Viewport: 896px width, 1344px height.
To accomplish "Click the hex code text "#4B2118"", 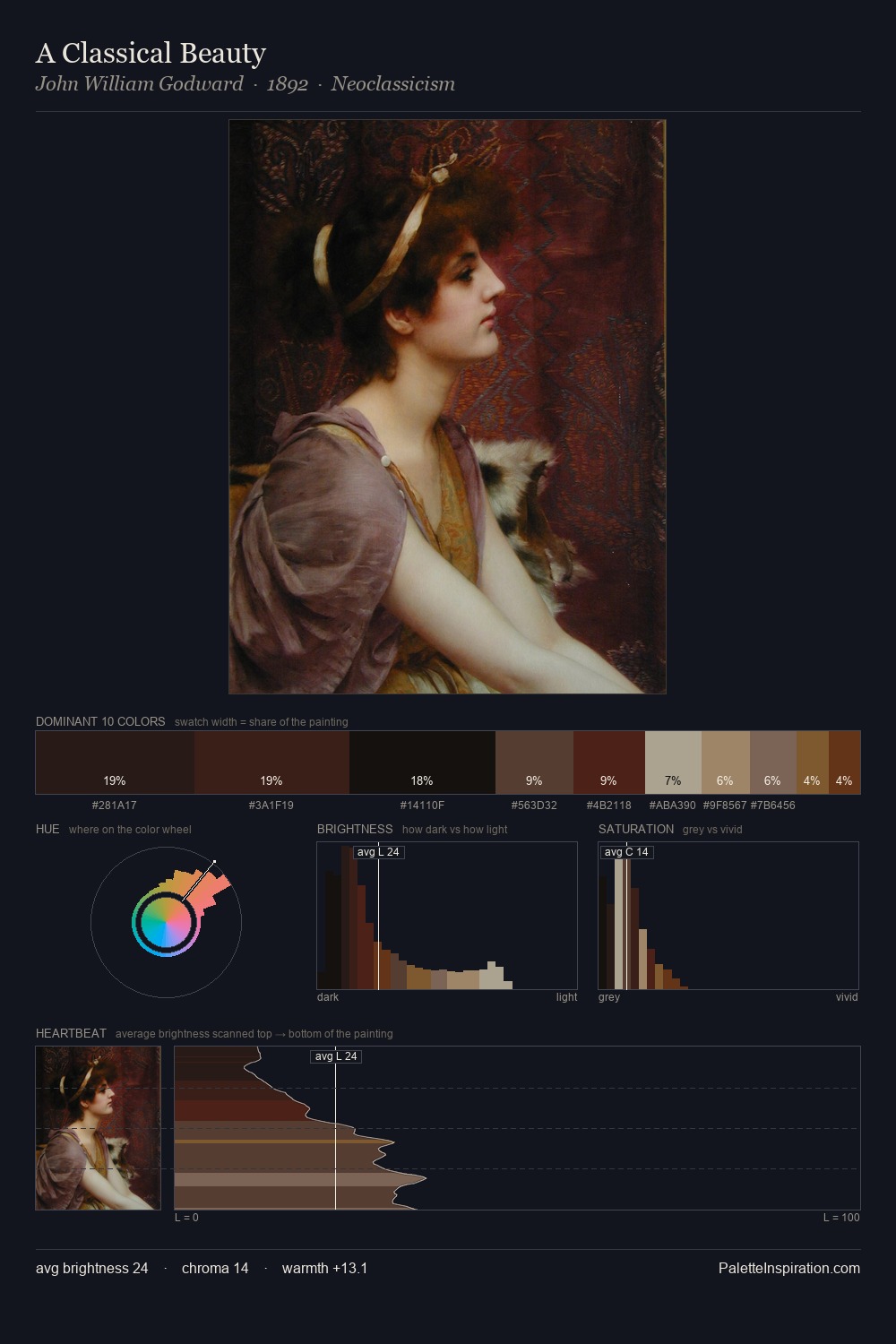I will 609,806.
